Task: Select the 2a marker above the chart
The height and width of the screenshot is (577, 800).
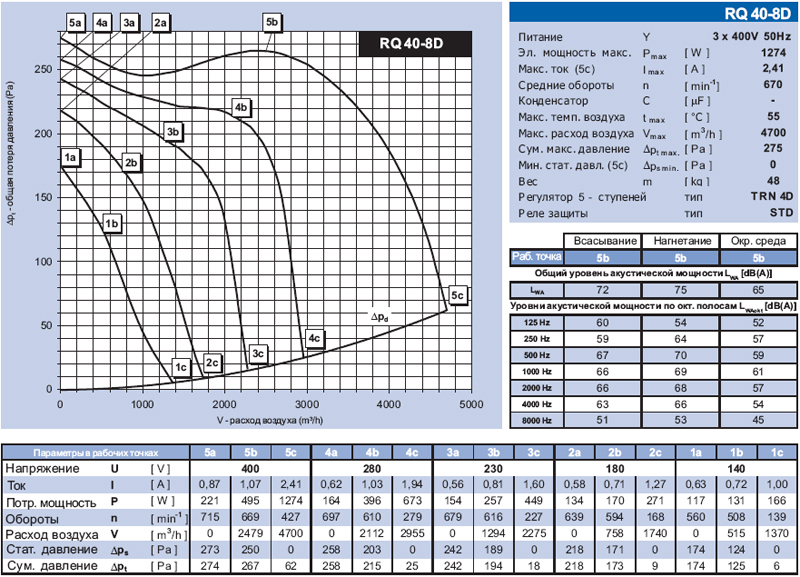Action: click(160, 22)
